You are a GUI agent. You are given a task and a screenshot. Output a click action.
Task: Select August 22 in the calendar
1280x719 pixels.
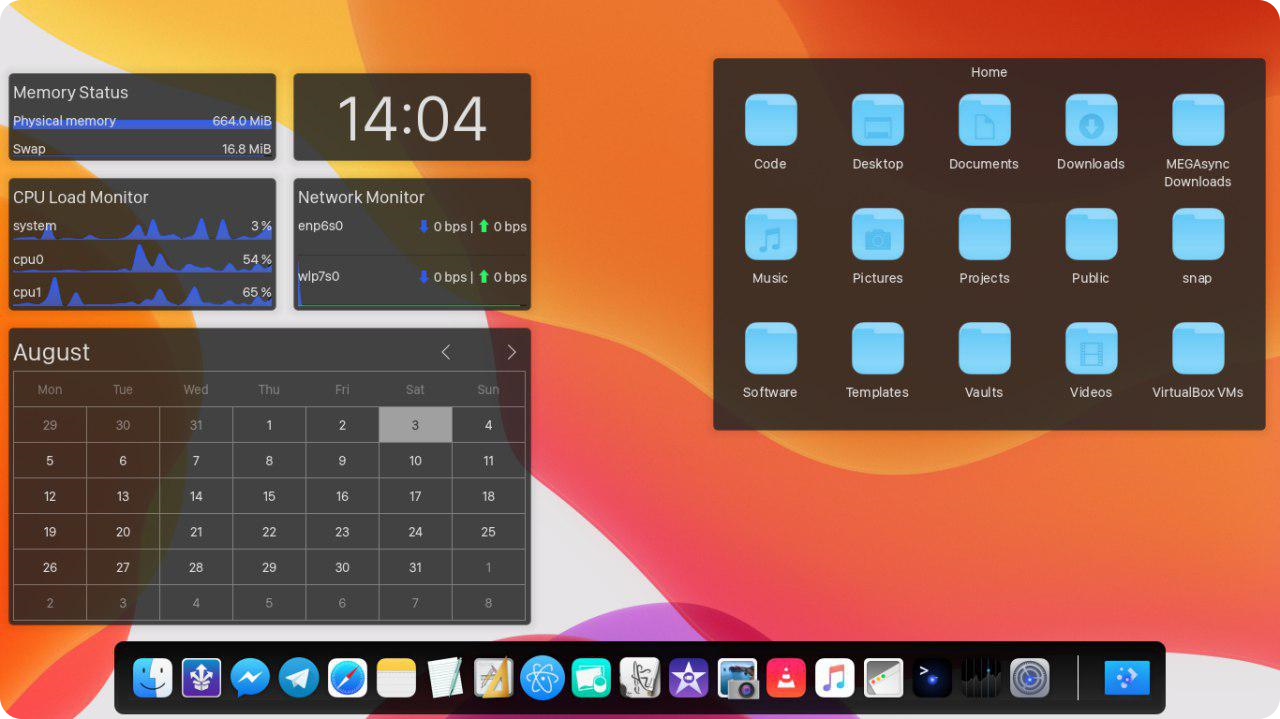point(269,532)
